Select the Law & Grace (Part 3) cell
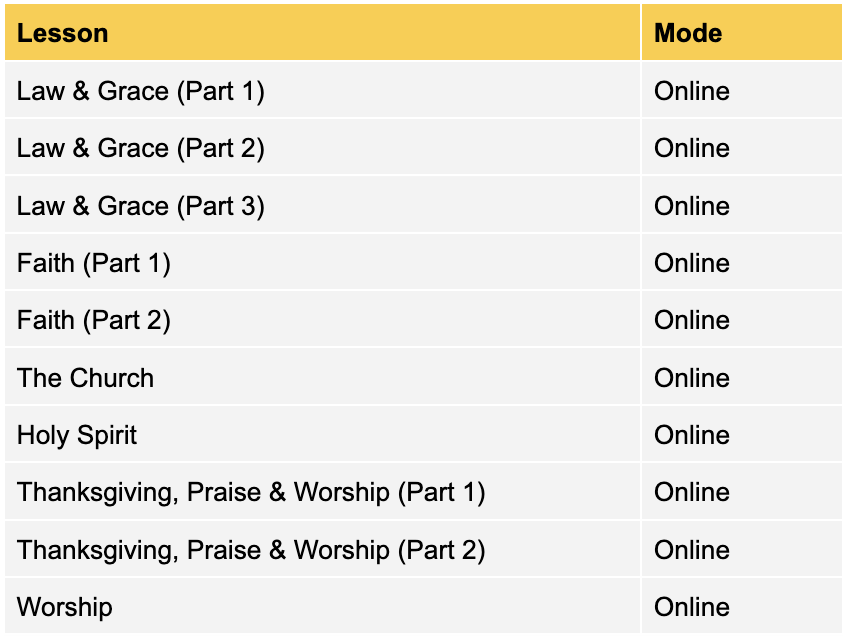Screen dimensions: 846x638 [140, 206]
